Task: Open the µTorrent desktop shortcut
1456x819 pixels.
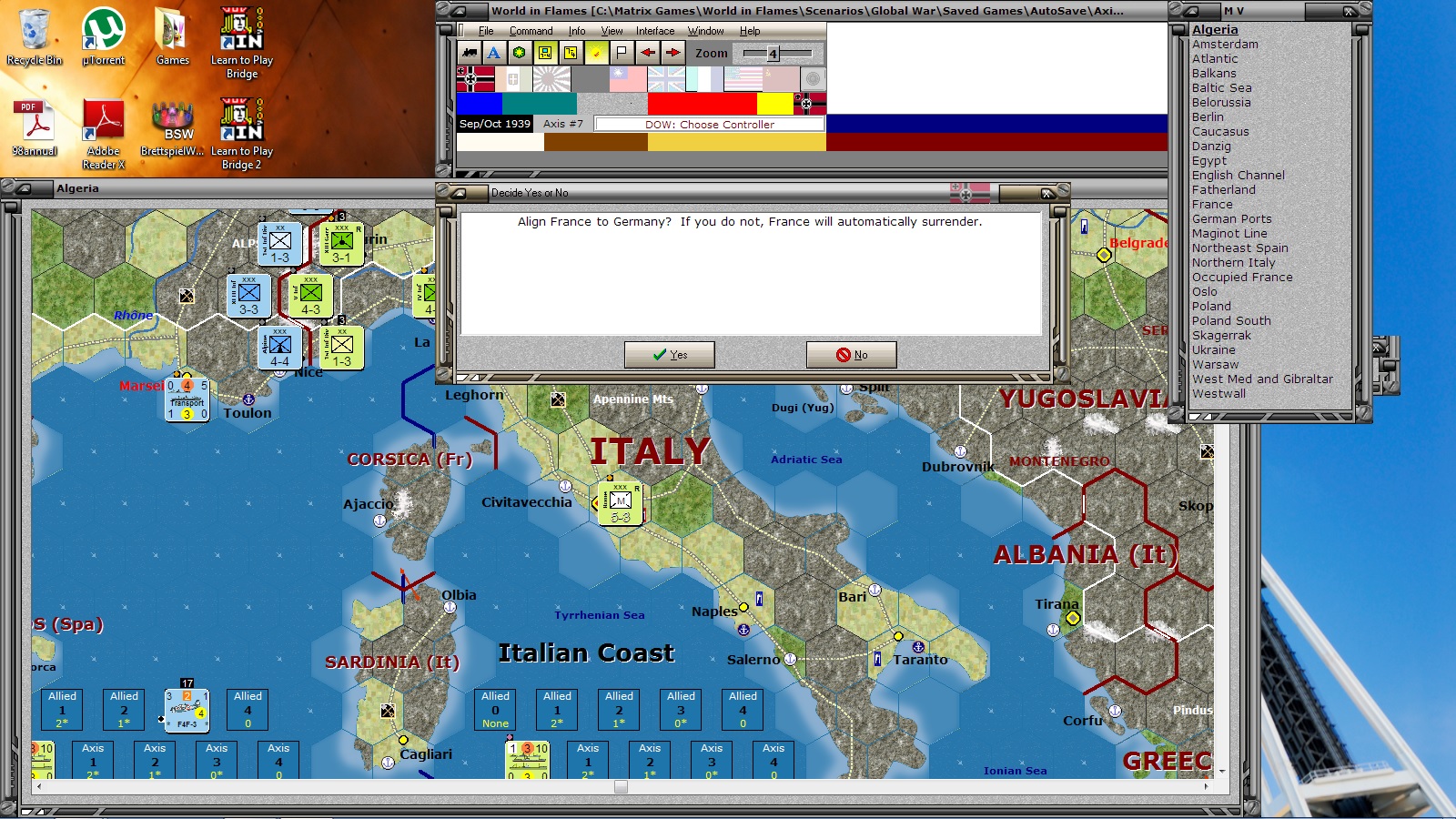Action: tap(104, 37)
